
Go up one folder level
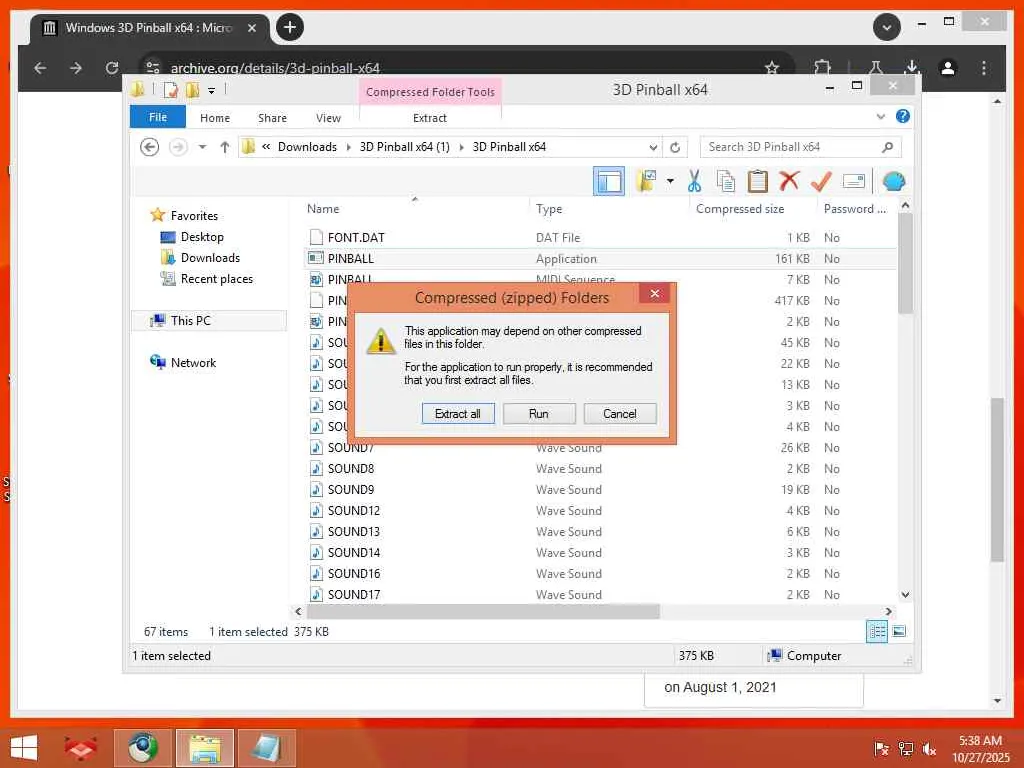coord(225,147)
